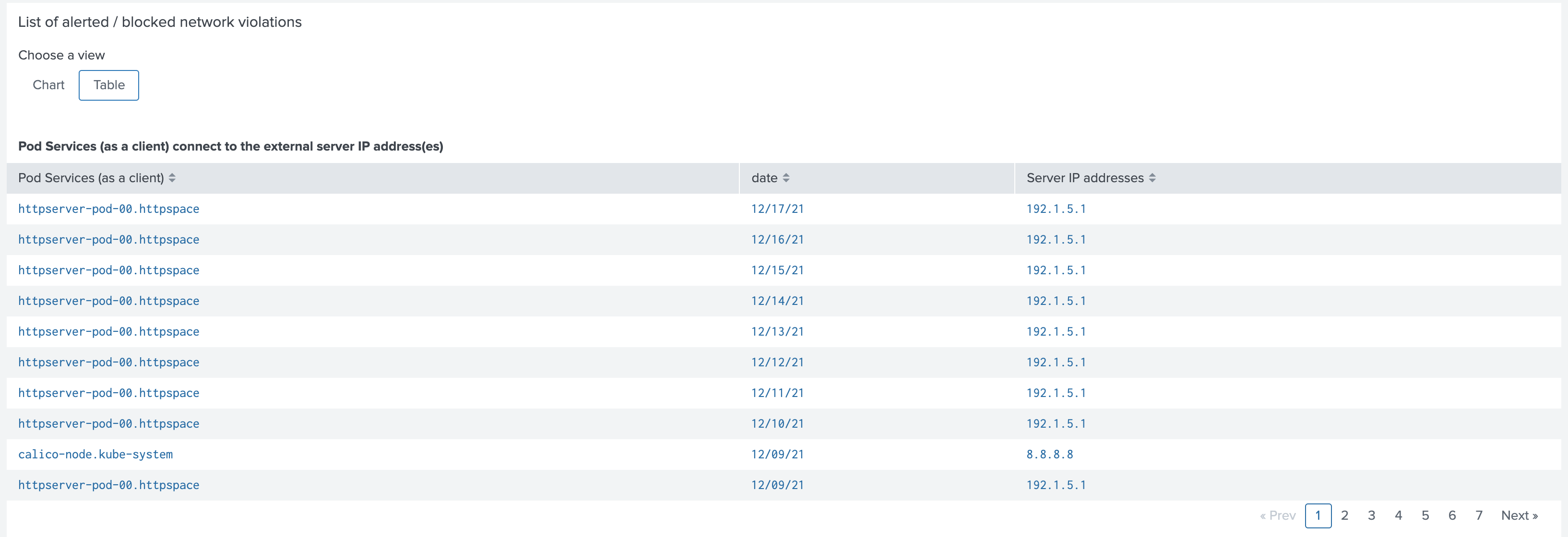This screenshot has height=537, width=1568.
Task: Open the 12/17/21 date entry
Action: coord(777,209)
